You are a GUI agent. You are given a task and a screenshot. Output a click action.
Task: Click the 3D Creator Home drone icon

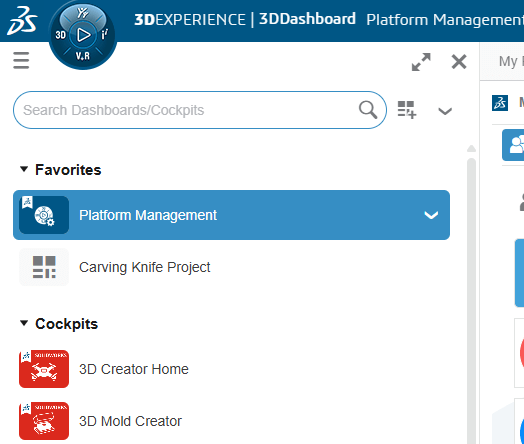44,369
